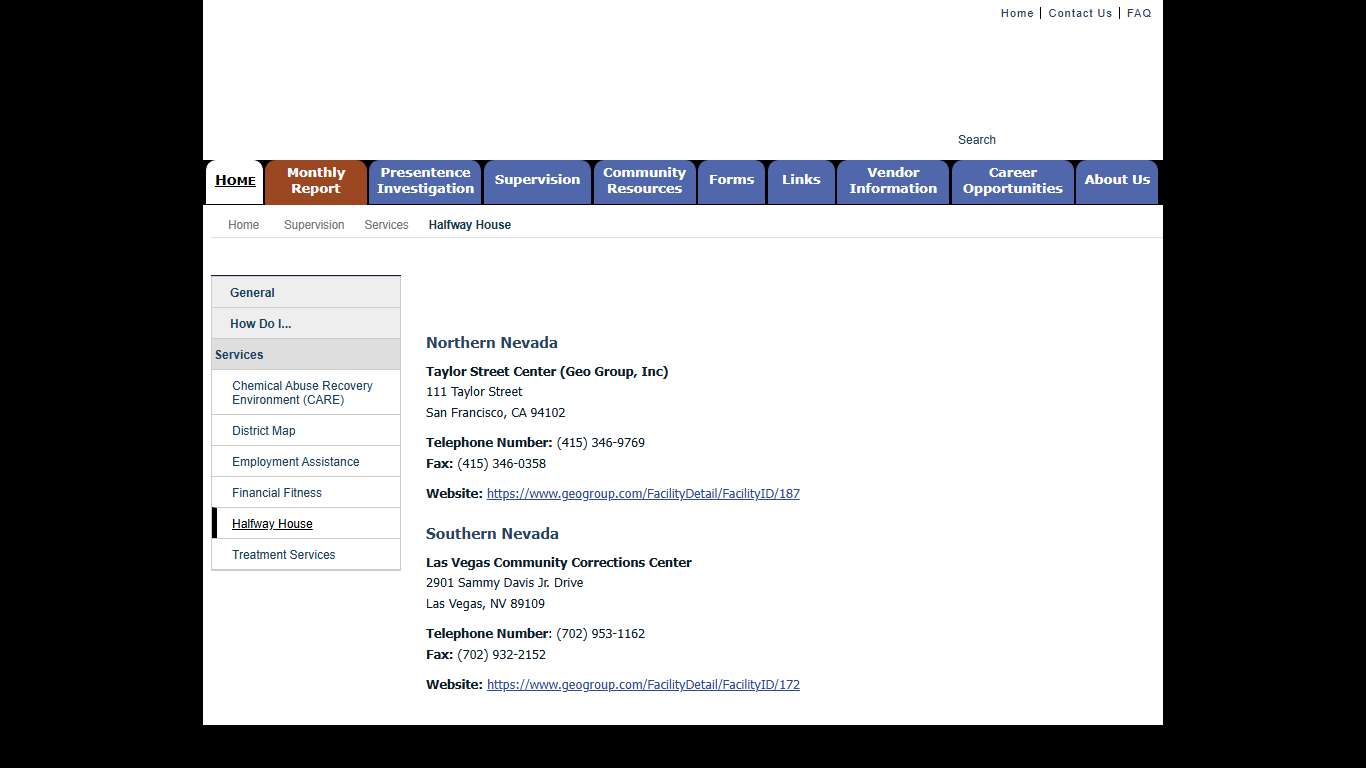Screen dimensions: 1366x768
Task: Open the FAQ link in header
Action: (1139, 13)
